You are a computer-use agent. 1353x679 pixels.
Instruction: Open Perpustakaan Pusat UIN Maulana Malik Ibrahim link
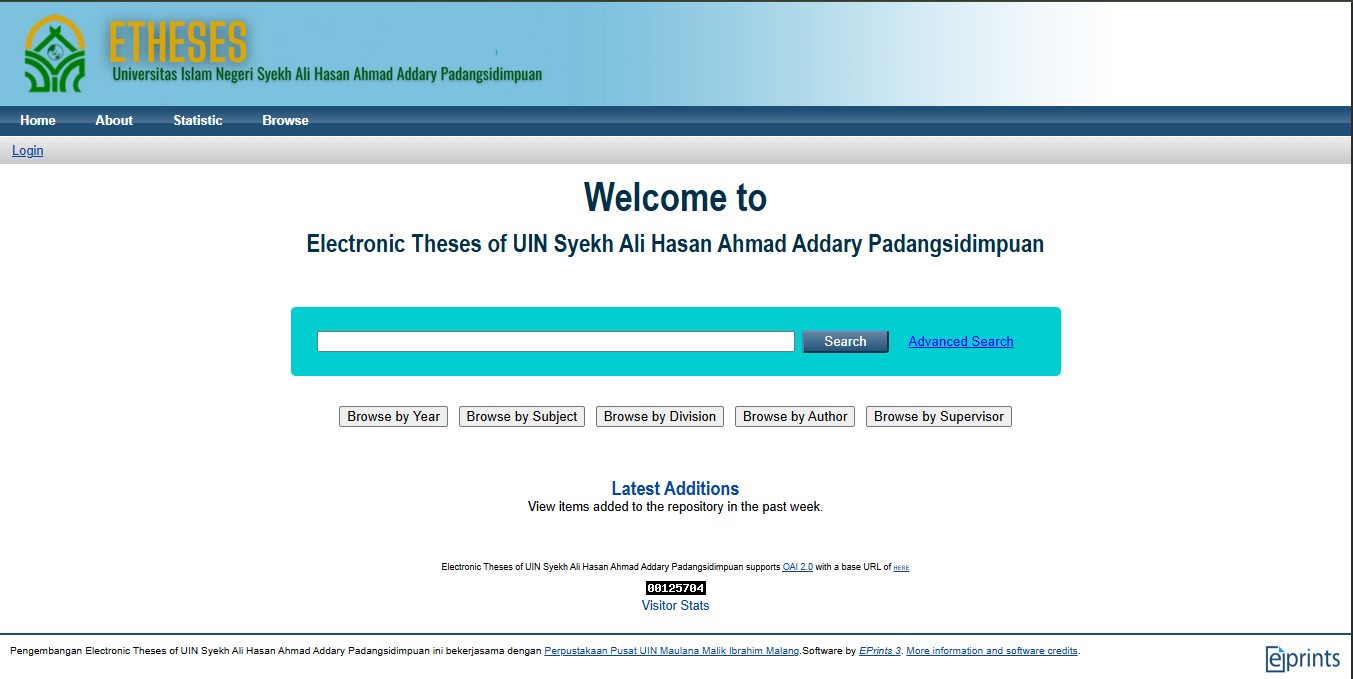click(x=672, y=651)
